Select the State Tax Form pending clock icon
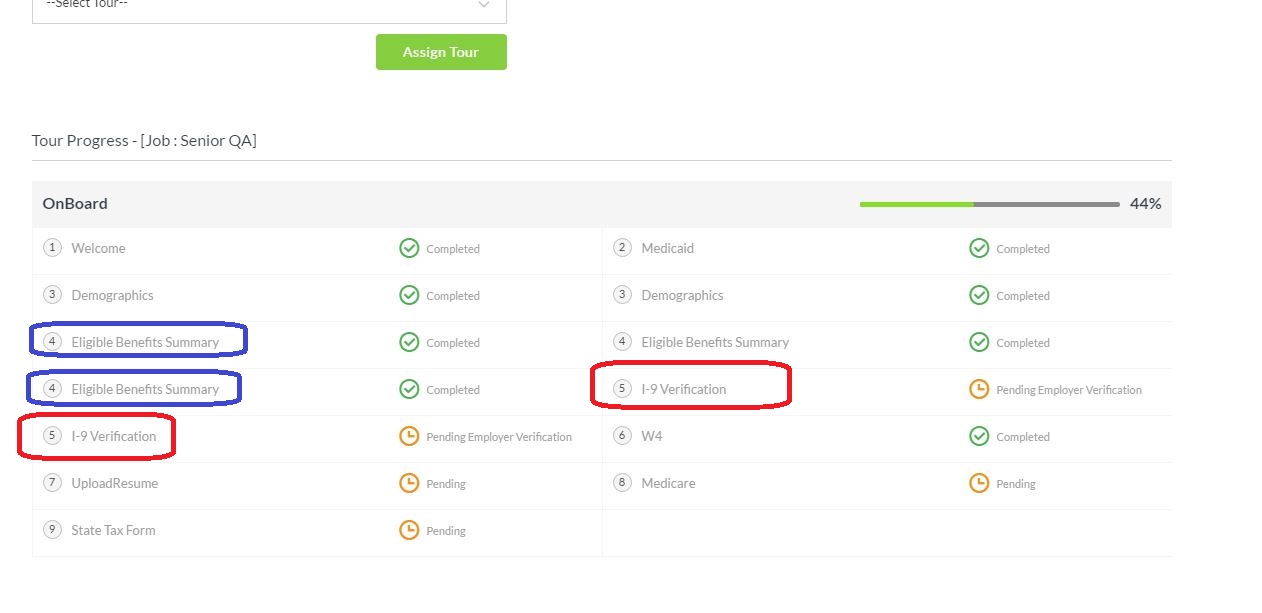Viewport: 1262px width, 613px height. click(409, 530)
